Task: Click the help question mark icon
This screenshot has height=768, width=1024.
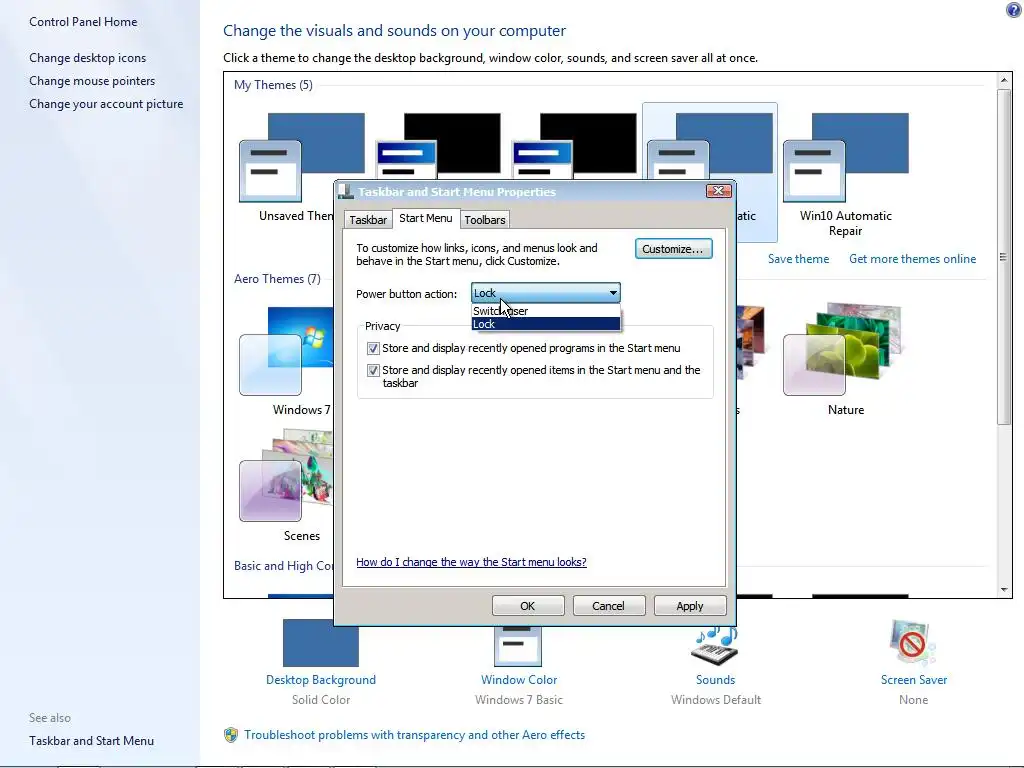Action: (1014, 9)
